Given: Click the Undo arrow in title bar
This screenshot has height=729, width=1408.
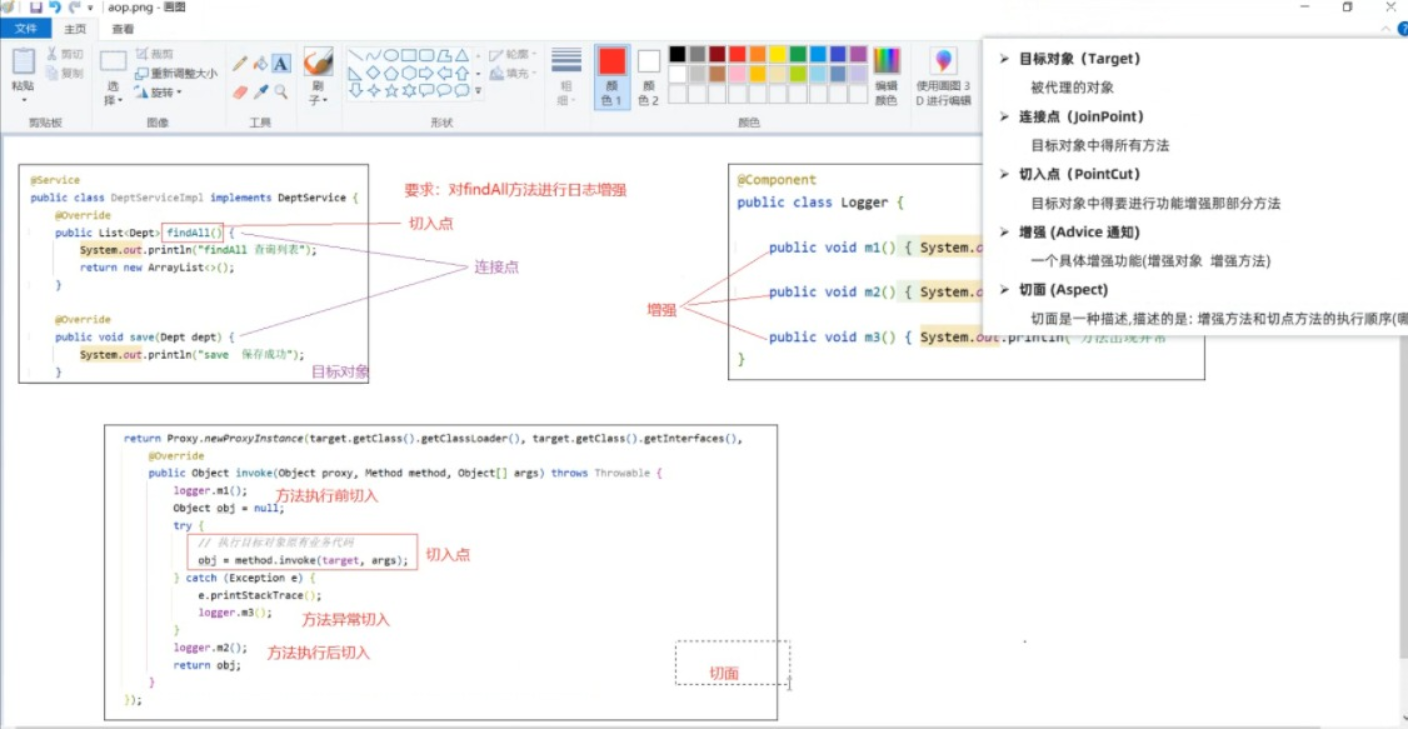Looking at the screenshot, I should [55, 7].
